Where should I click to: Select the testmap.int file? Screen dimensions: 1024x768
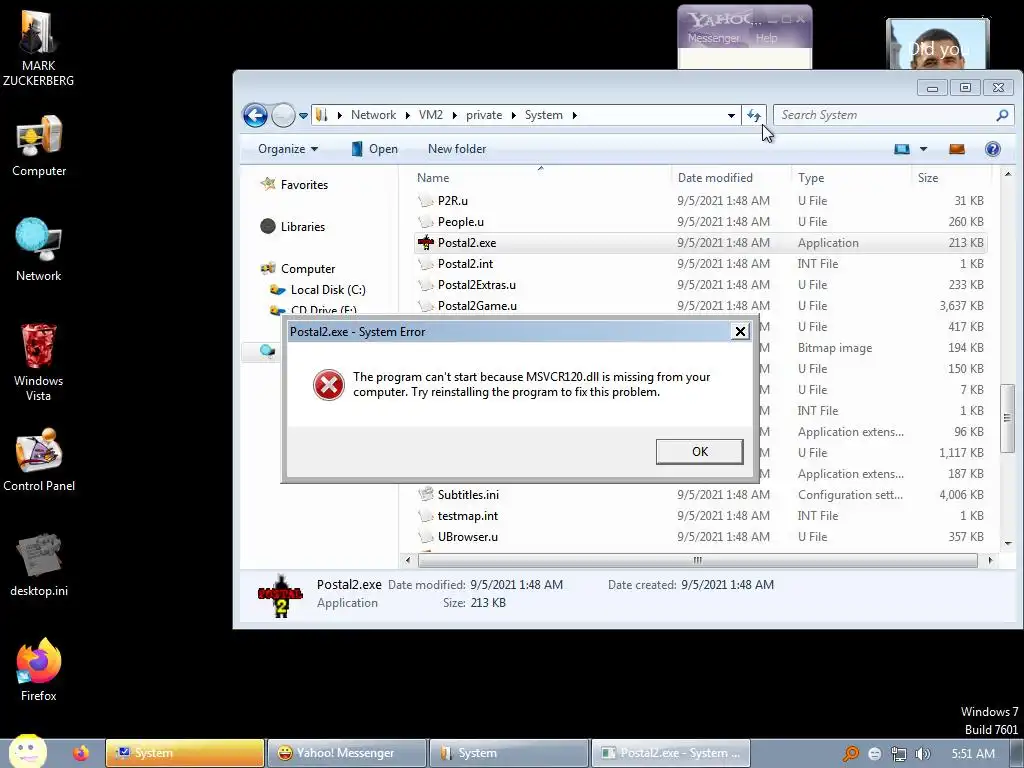(x=468, y=515)
